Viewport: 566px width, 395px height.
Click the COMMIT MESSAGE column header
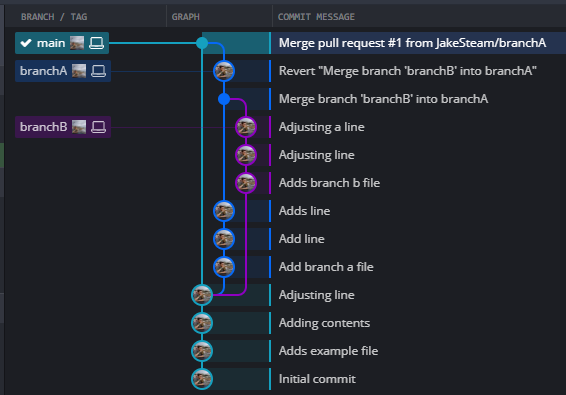pyautogui.click(x=316, y=17)
